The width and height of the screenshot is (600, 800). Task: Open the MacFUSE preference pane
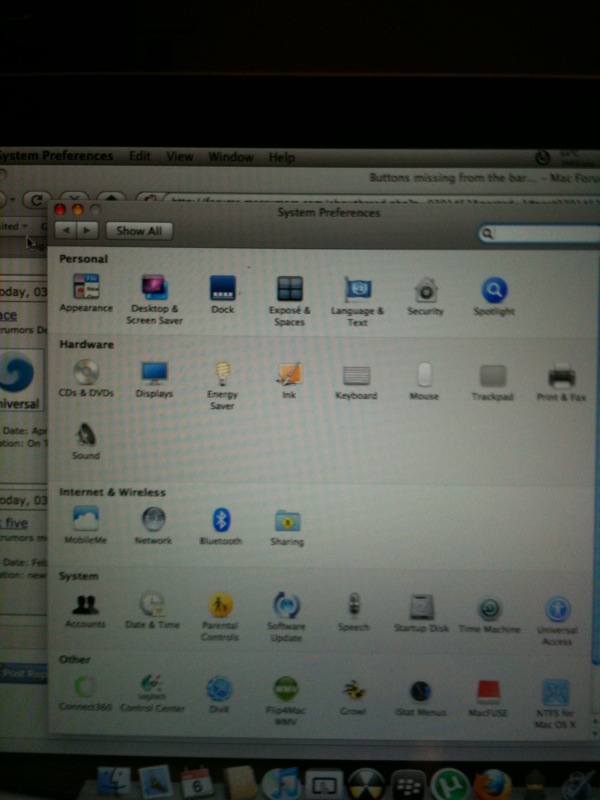pyautogui.click(x=488, y=698)
